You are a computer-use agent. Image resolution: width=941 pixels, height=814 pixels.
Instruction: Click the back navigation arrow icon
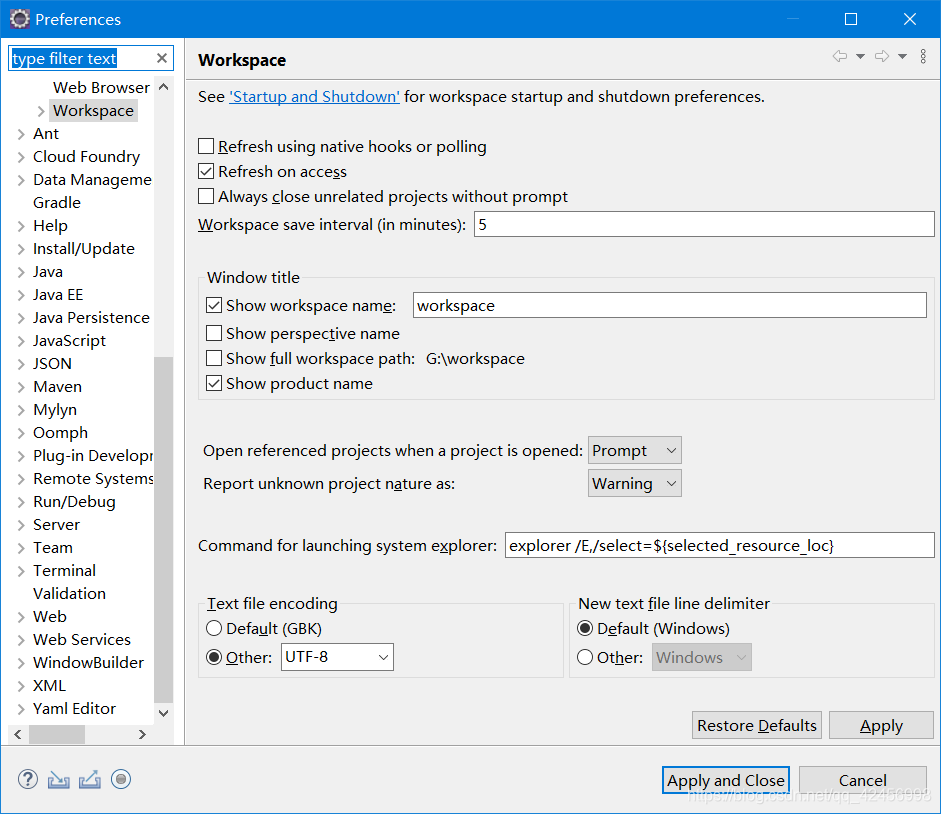(x=840, y=56)
